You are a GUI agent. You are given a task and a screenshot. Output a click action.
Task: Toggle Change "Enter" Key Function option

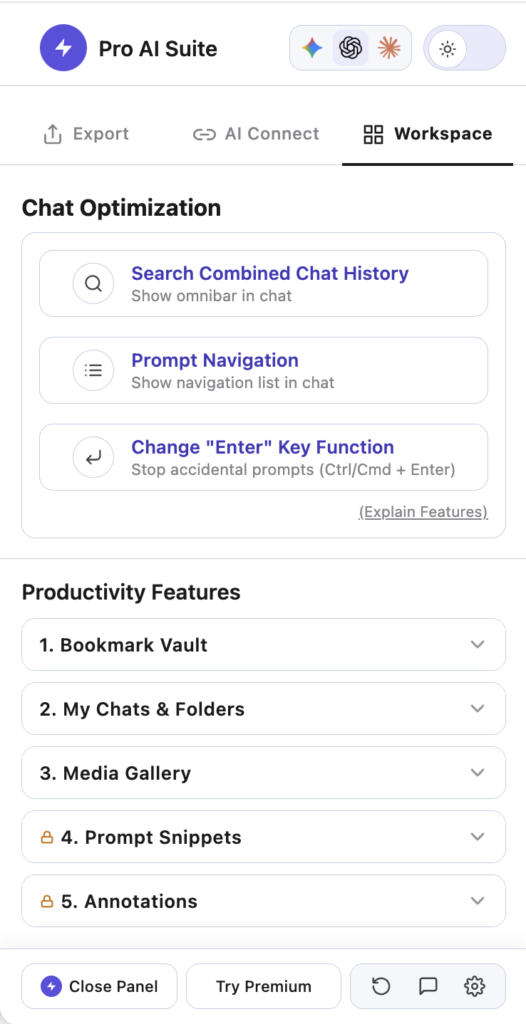pyautogui.click(x=263, y=457)
